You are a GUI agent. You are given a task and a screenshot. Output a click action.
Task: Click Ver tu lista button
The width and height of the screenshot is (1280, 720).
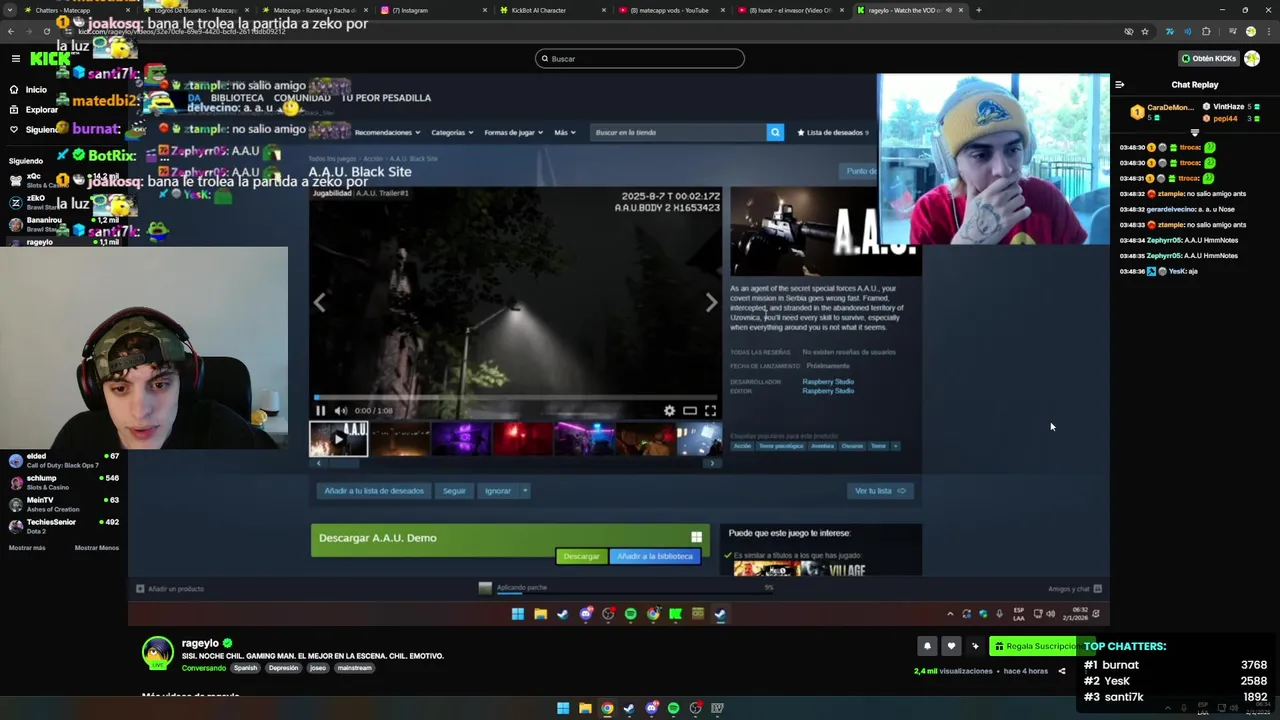pyautogui.click(x=880, y=491)
